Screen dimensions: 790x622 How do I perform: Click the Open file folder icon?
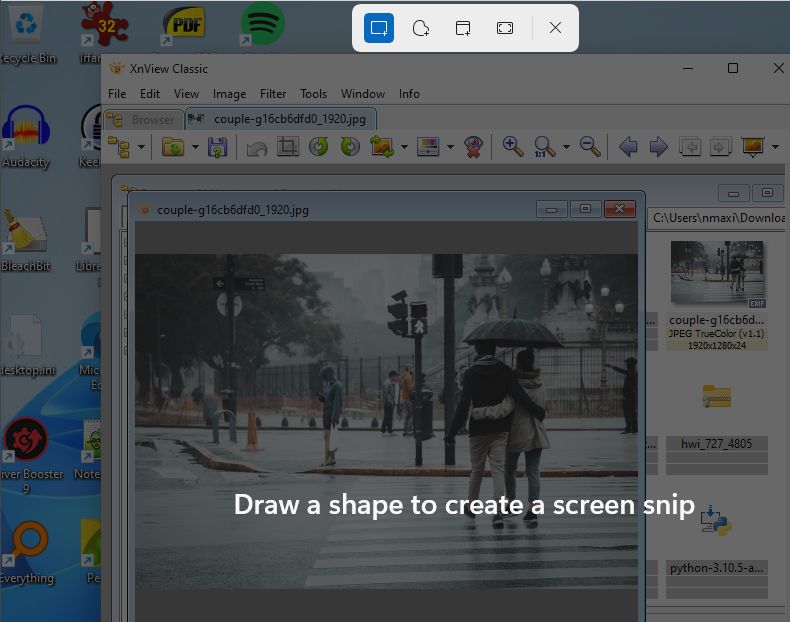click(x=173, y=147)
